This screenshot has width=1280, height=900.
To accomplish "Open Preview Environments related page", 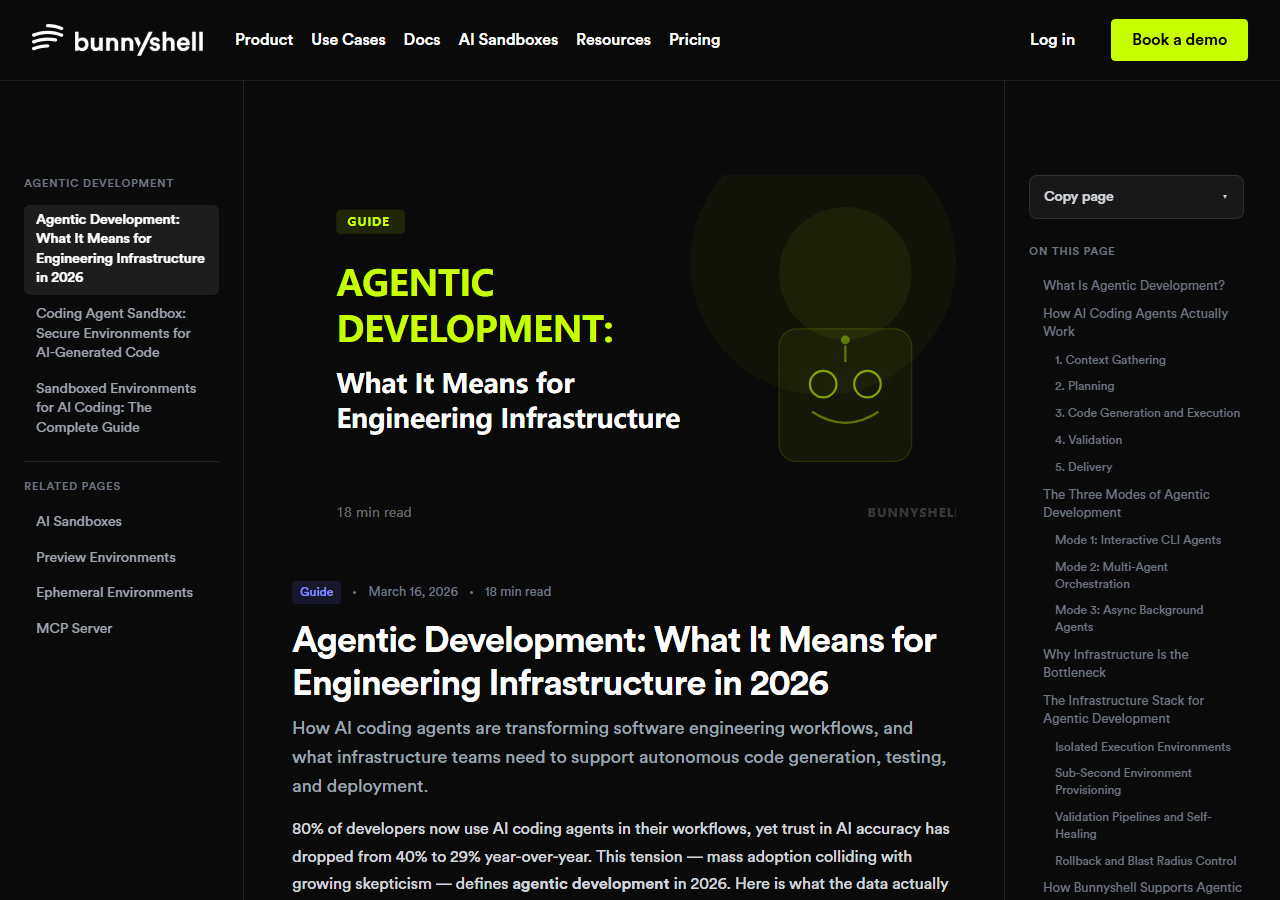I will [106, 557].
